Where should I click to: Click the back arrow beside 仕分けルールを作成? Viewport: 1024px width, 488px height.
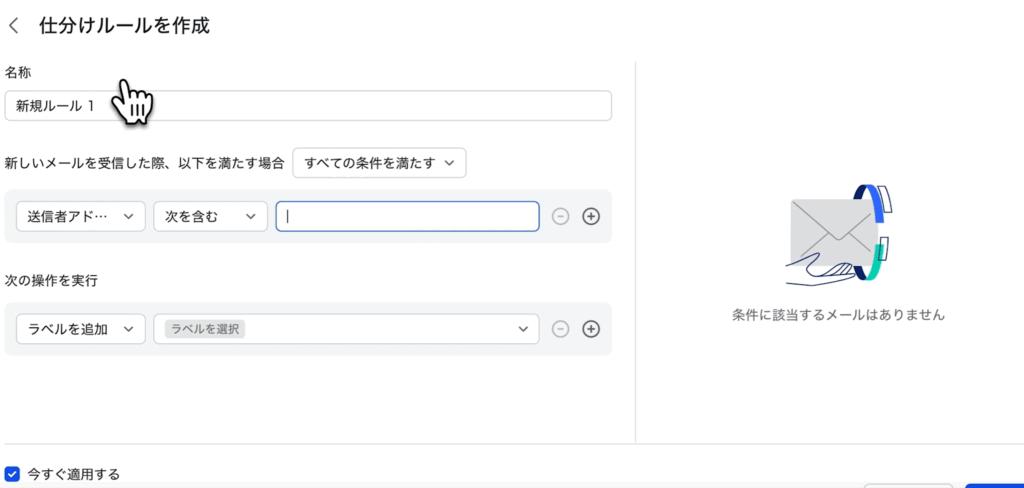pos(14,26)
